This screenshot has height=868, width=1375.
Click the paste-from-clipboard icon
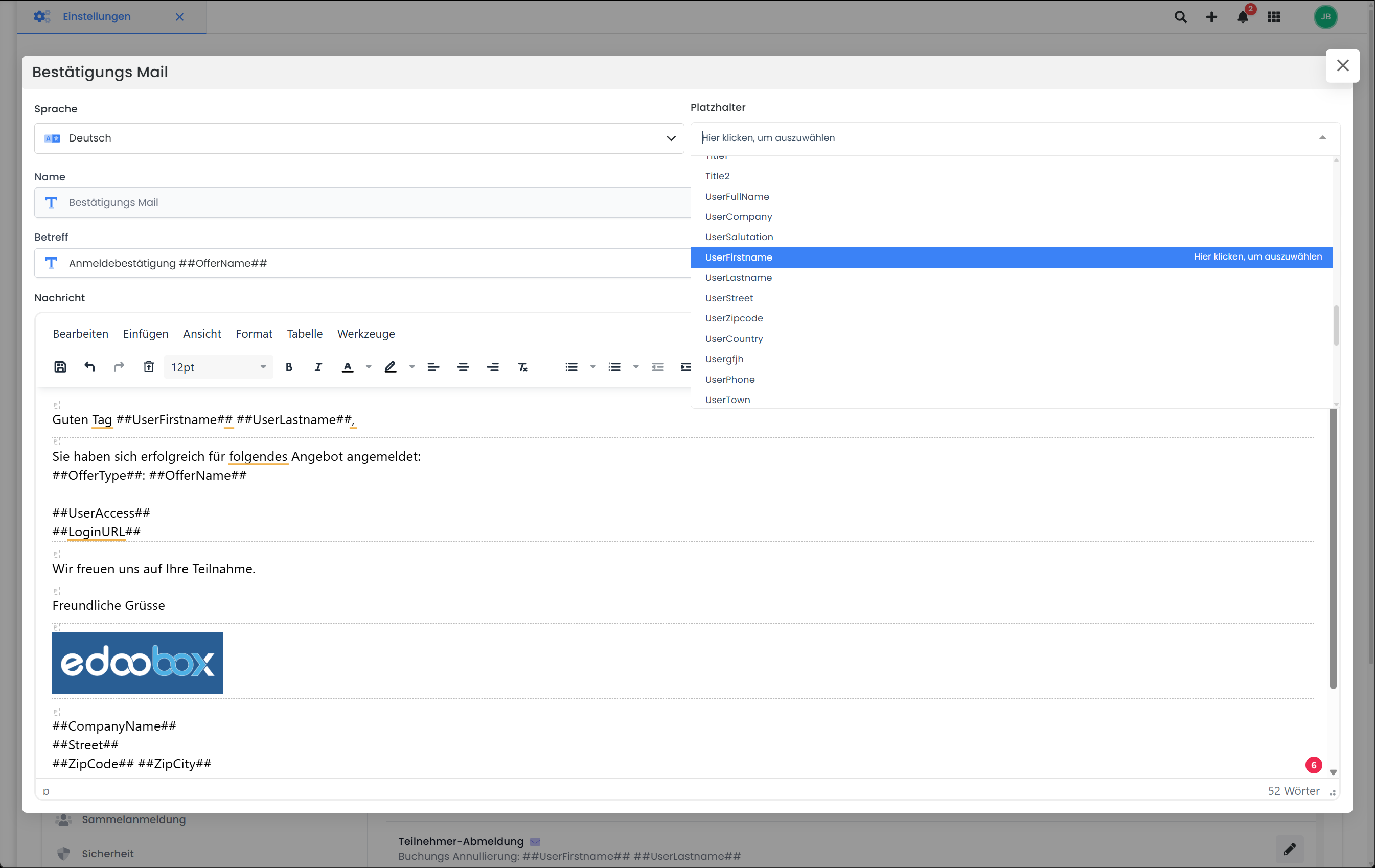point(148,367)
